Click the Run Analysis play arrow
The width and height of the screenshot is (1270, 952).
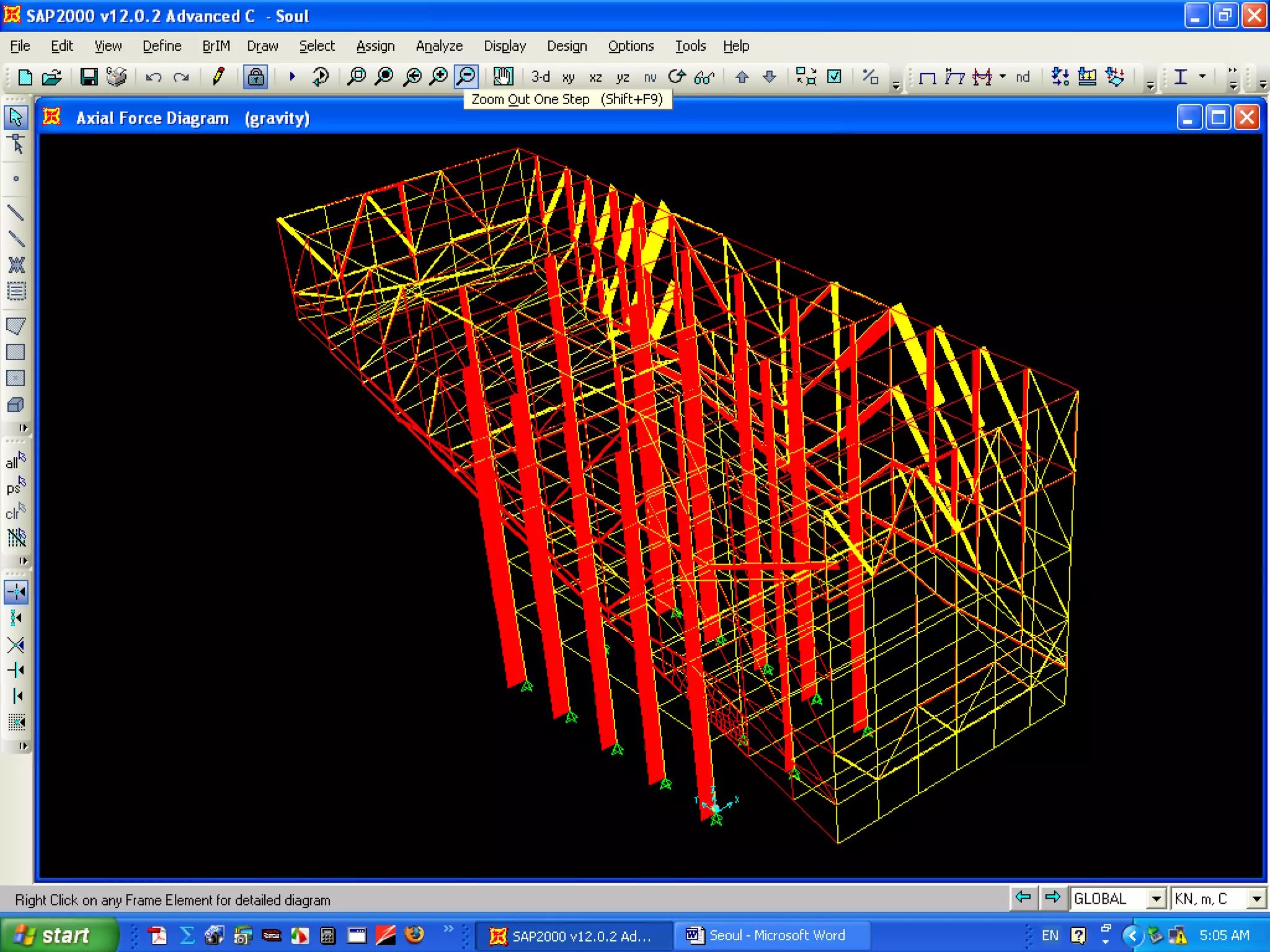[x=292, y=77]
